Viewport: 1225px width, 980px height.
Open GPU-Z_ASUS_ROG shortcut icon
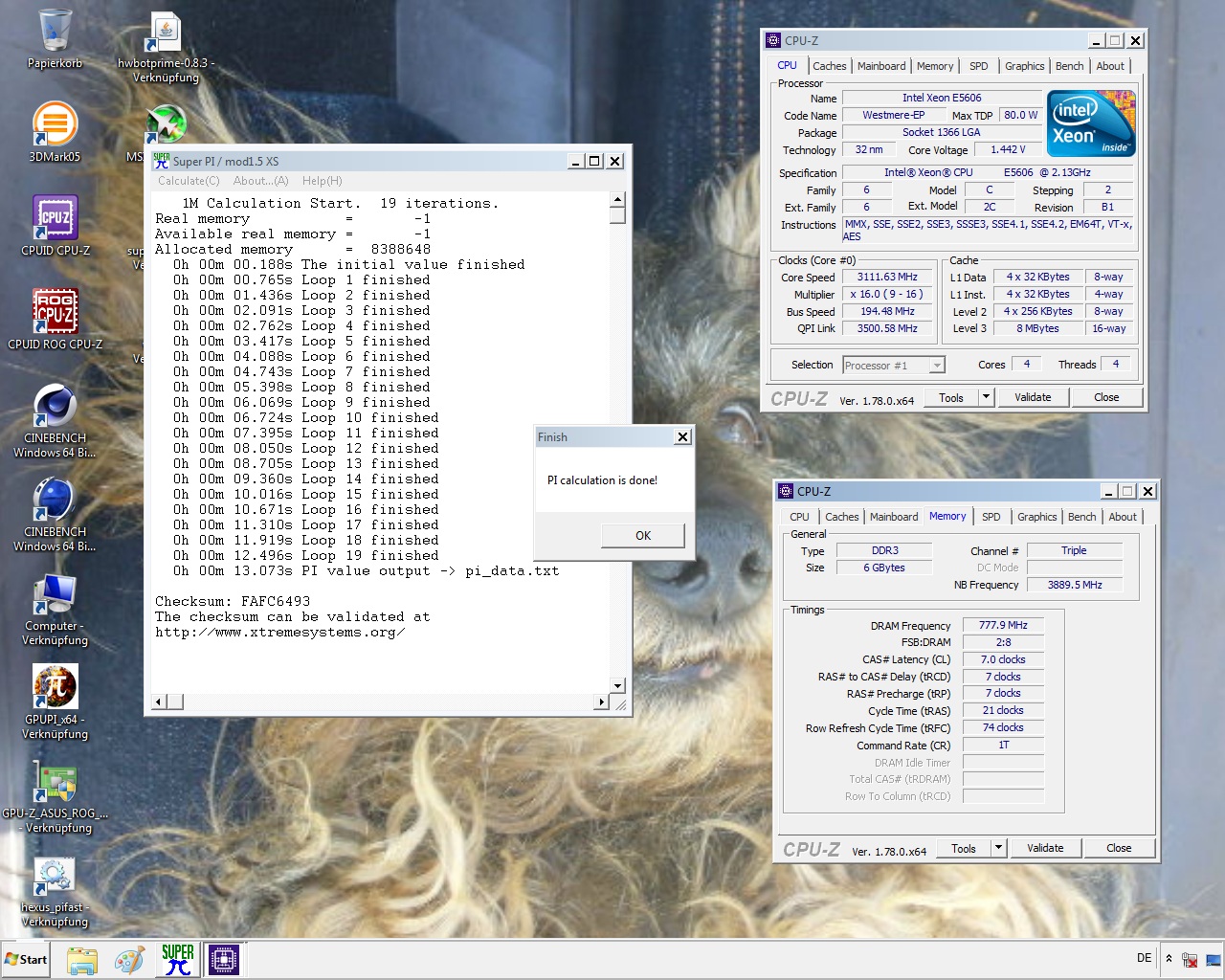coord(56,796)
